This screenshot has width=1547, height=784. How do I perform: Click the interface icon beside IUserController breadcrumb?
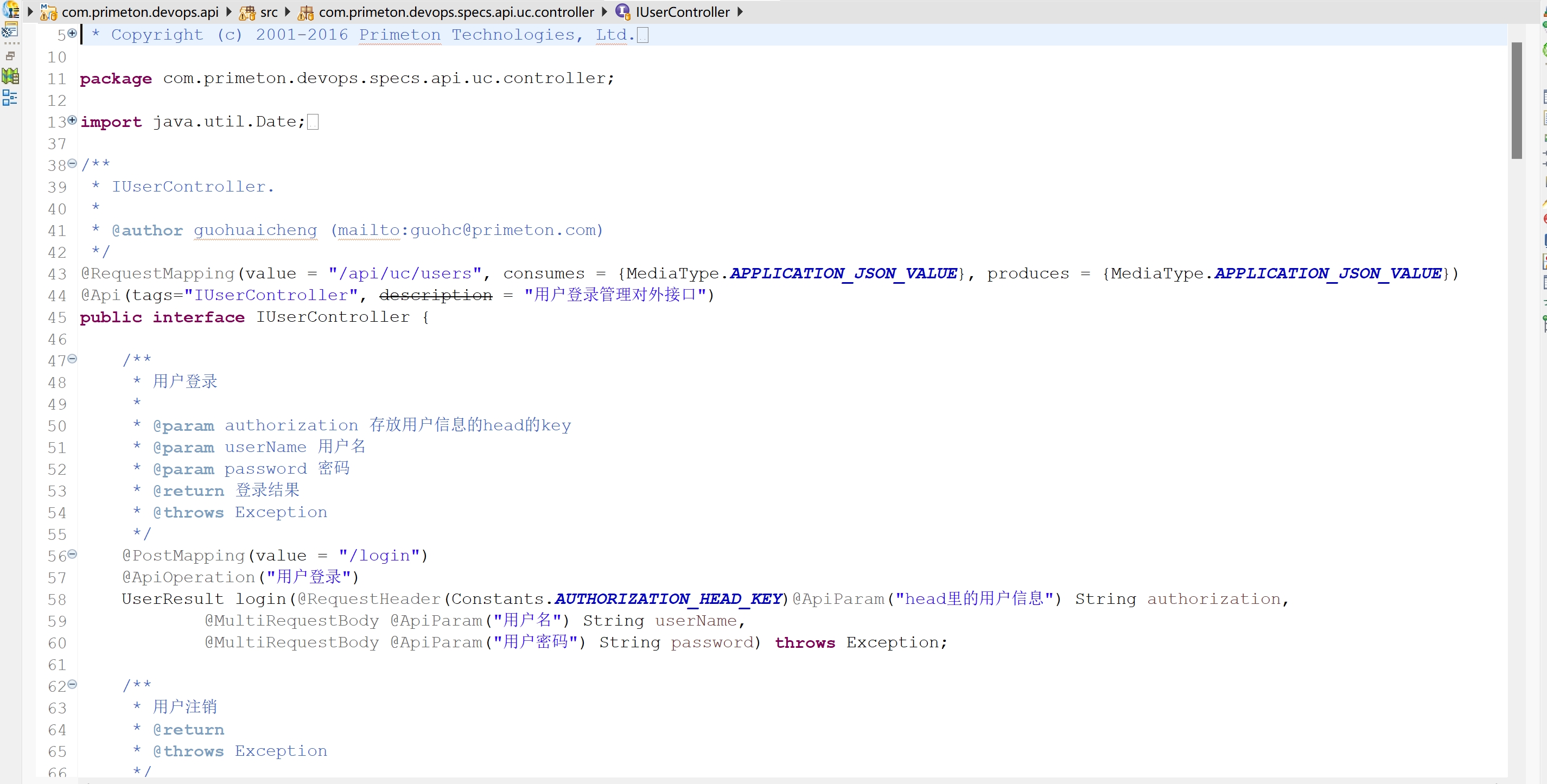(623, 11)
